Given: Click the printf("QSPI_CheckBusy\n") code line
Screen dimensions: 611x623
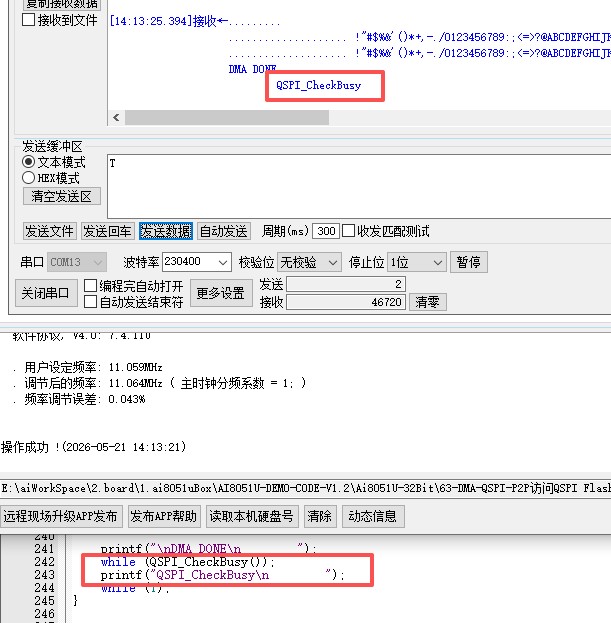Looking at the screenshot, I should [x=223, y=575].
